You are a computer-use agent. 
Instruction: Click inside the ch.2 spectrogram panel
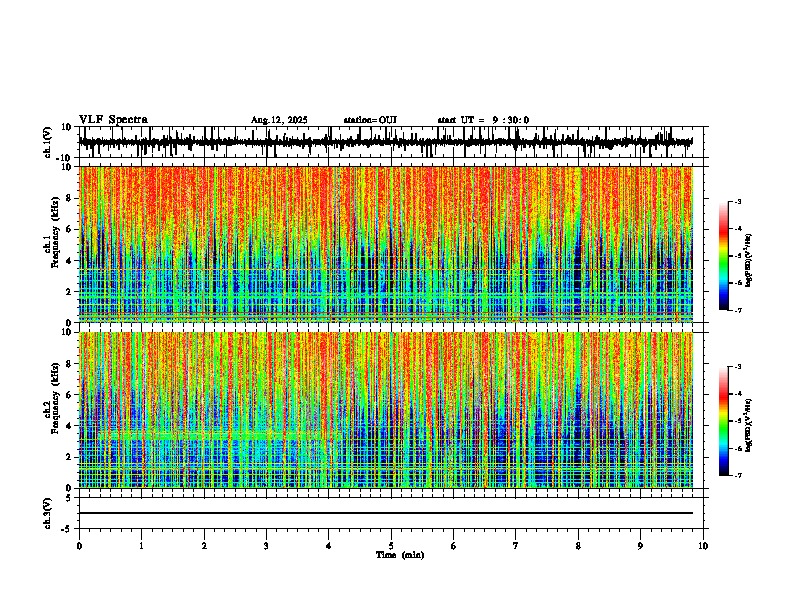[386, 410]
